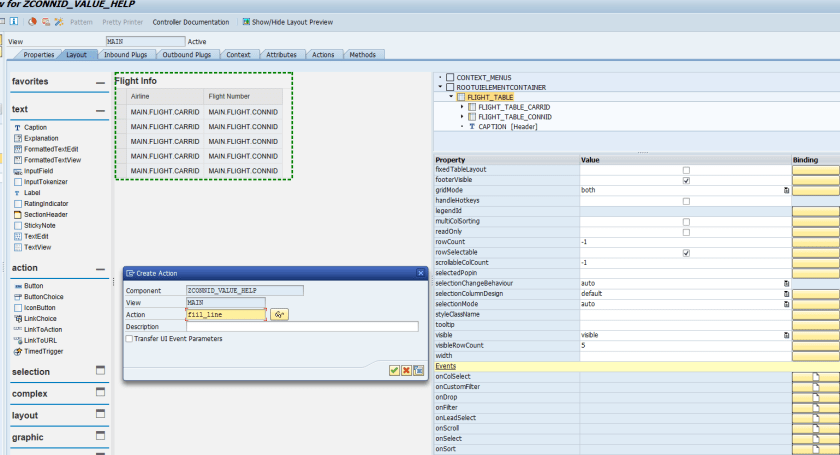Viewport: 840px width, 455px height.
Task: Collapse the FLIGHT_TABLE tree node
Action: tap(450, 97)
